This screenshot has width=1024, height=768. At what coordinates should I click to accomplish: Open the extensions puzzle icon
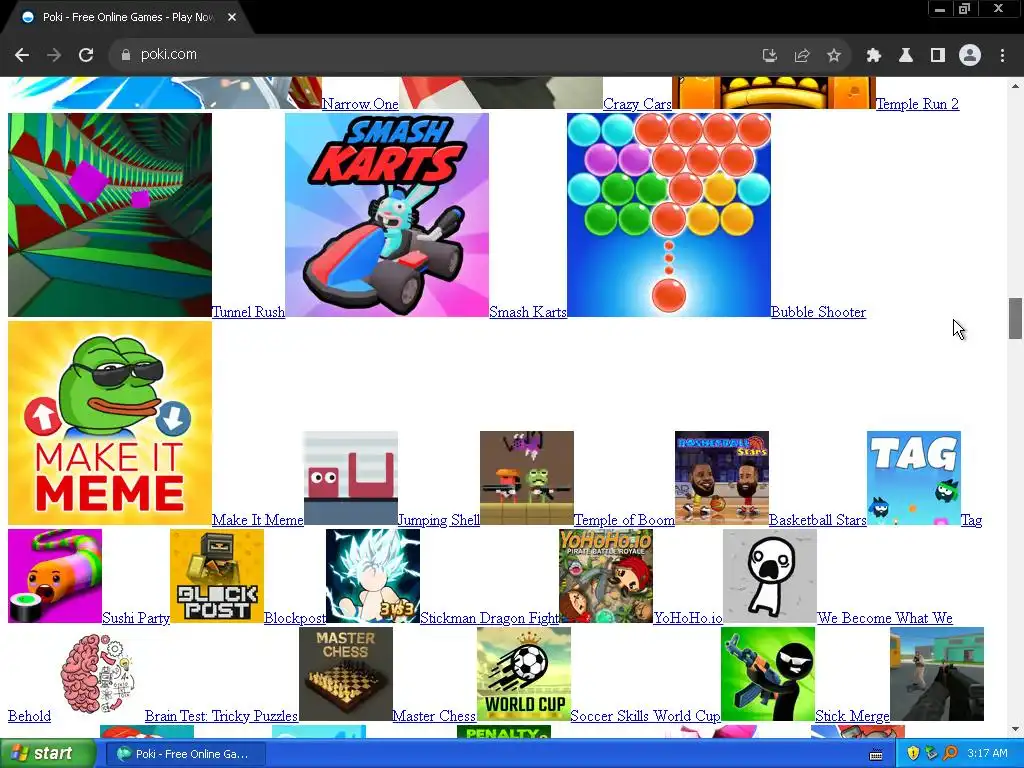(874, 56)
